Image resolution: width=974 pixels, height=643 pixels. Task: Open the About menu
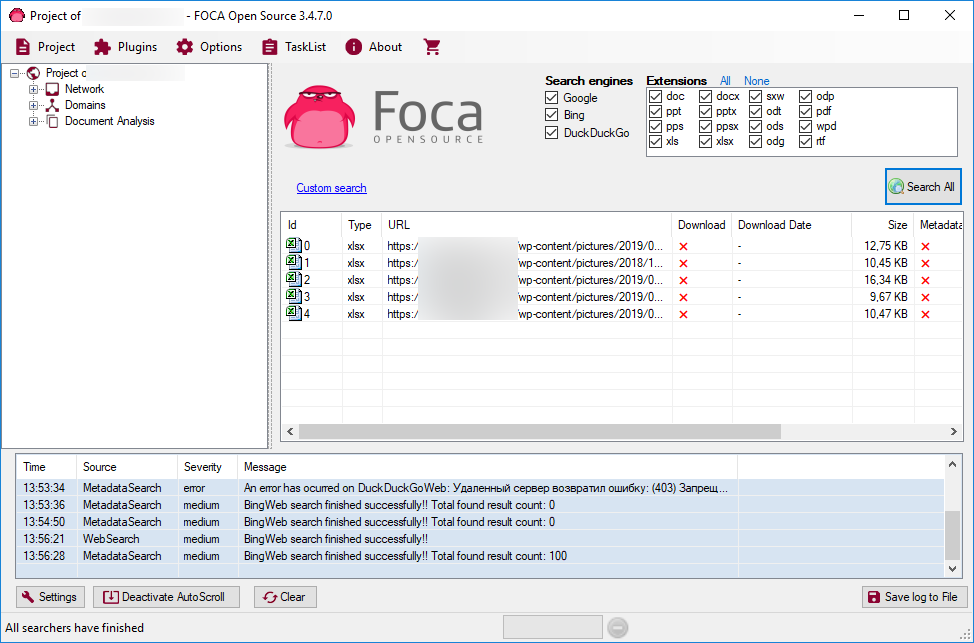[374, 47]
